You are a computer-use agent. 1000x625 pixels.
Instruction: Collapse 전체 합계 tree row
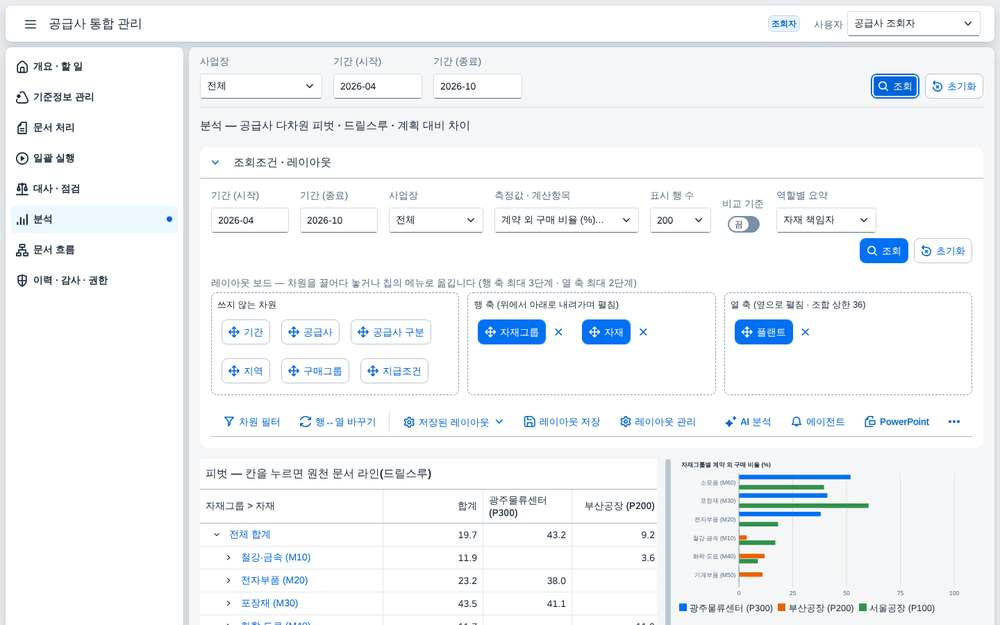[x=216, y=535]
